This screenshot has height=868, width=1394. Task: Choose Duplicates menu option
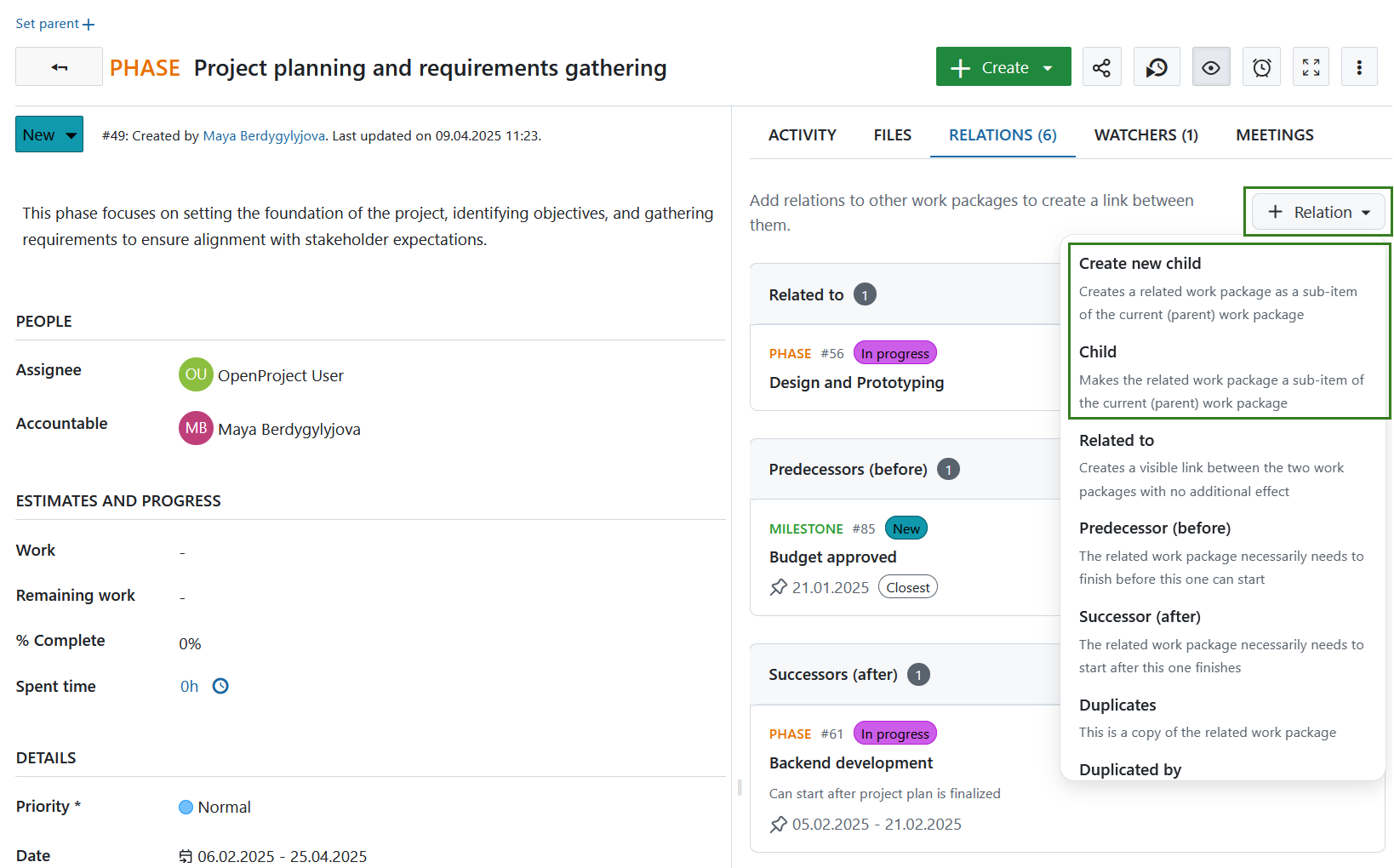pos(1223,717)
